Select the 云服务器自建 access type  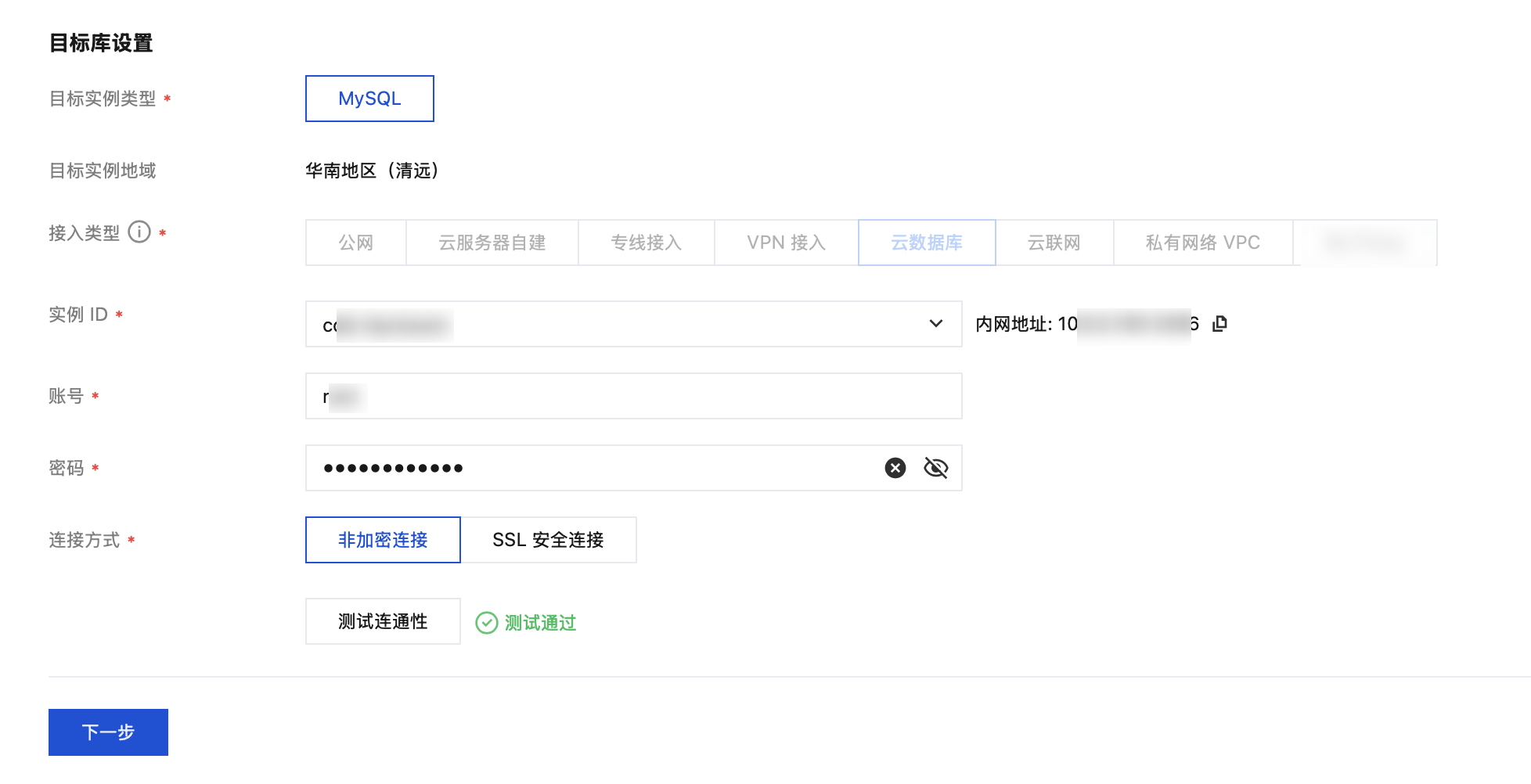(492, 243)
